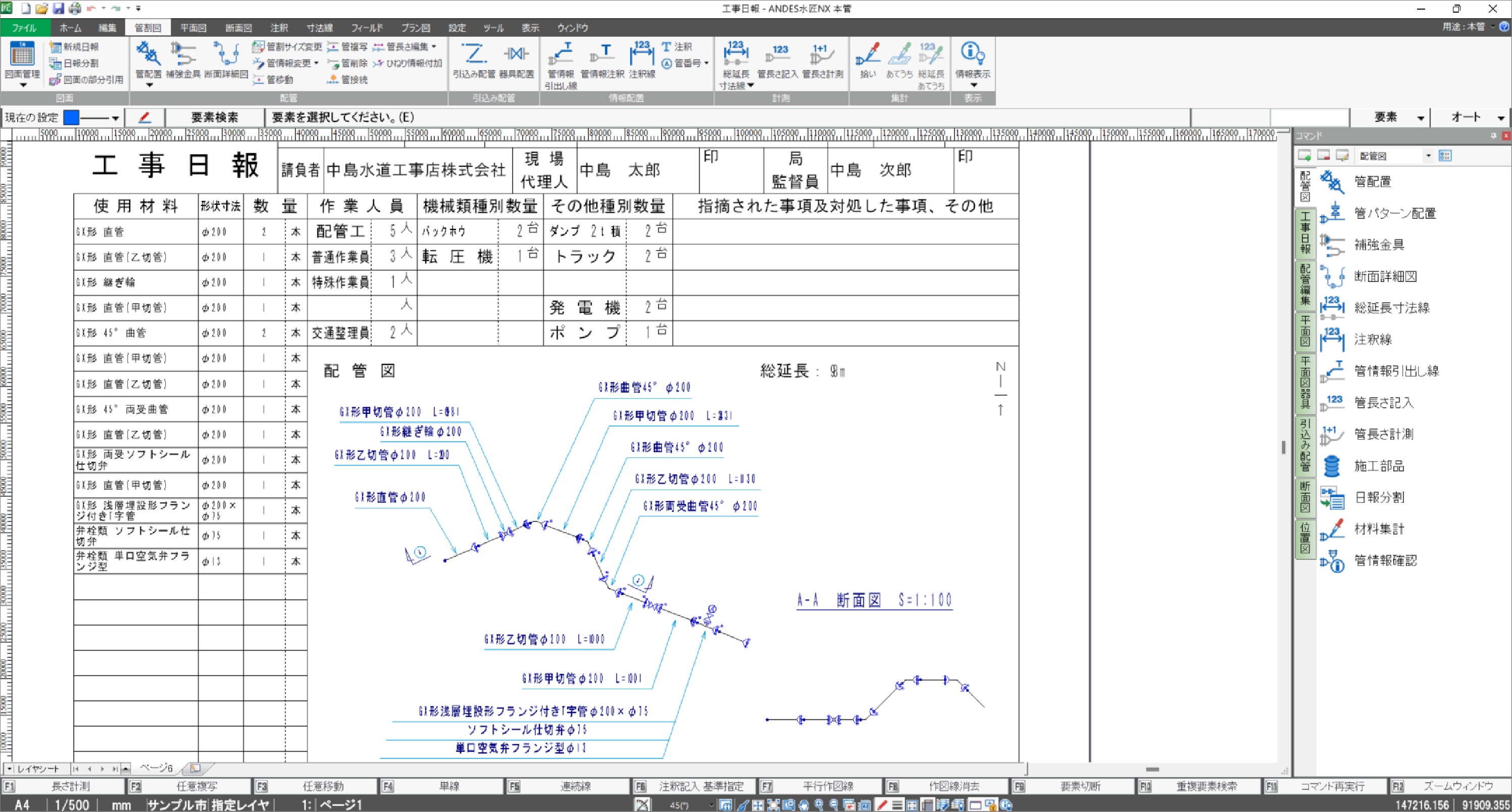Toggle the red pen mode in status bar
This screenshot has width=1512, height=812.
tap(882, 805)
